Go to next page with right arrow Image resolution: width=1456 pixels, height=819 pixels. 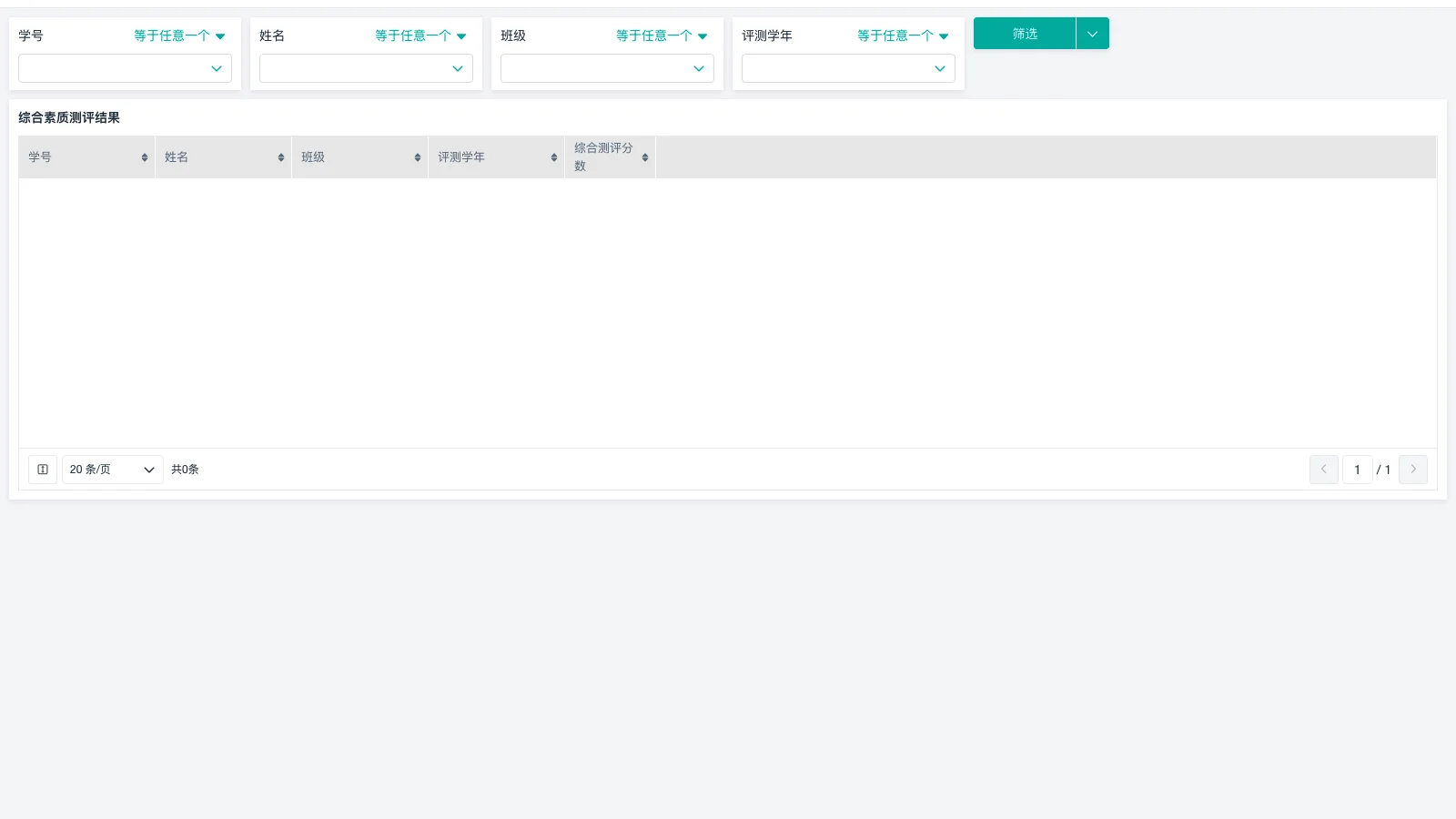point(1412,470)
